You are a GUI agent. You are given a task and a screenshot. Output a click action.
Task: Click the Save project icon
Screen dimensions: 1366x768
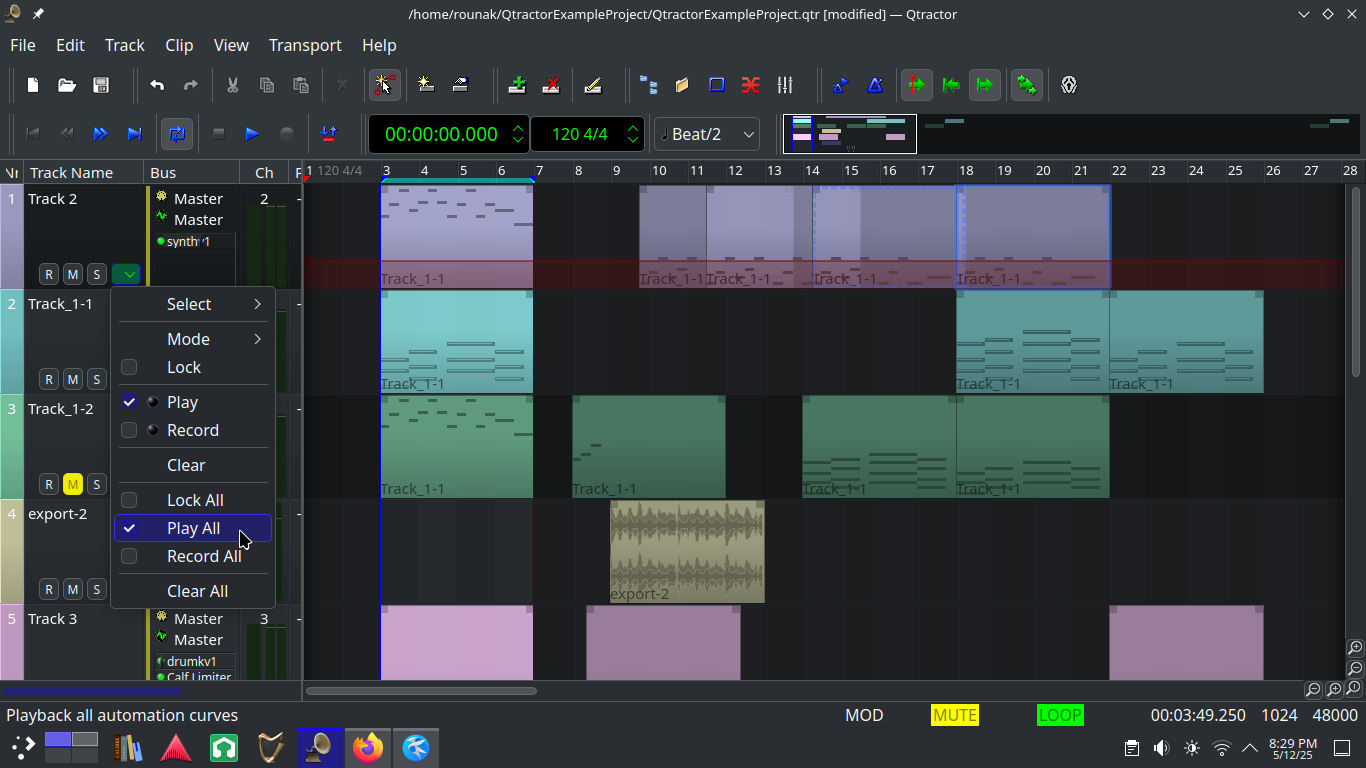tap(101, 85)
